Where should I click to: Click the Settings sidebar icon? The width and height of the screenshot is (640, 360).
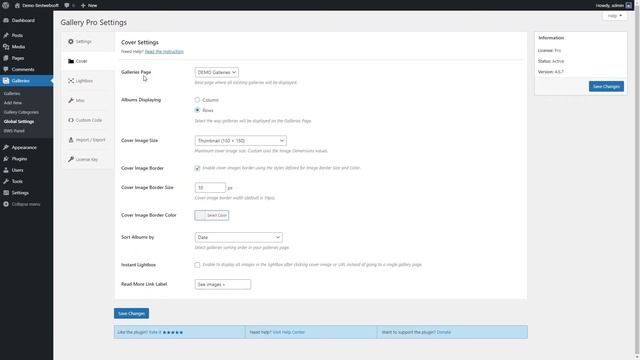coord(6,193)
